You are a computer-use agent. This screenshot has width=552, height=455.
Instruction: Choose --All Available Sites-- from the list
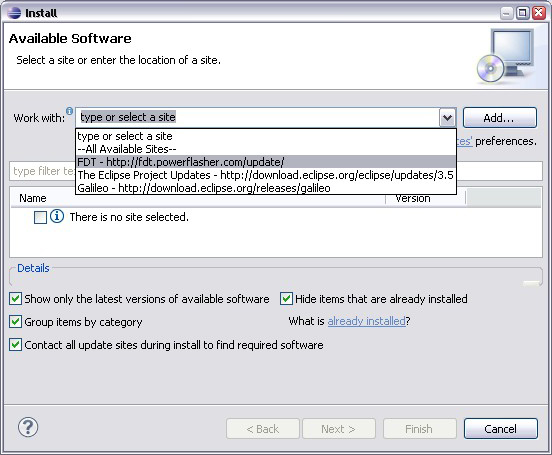(x=266, y=149)
